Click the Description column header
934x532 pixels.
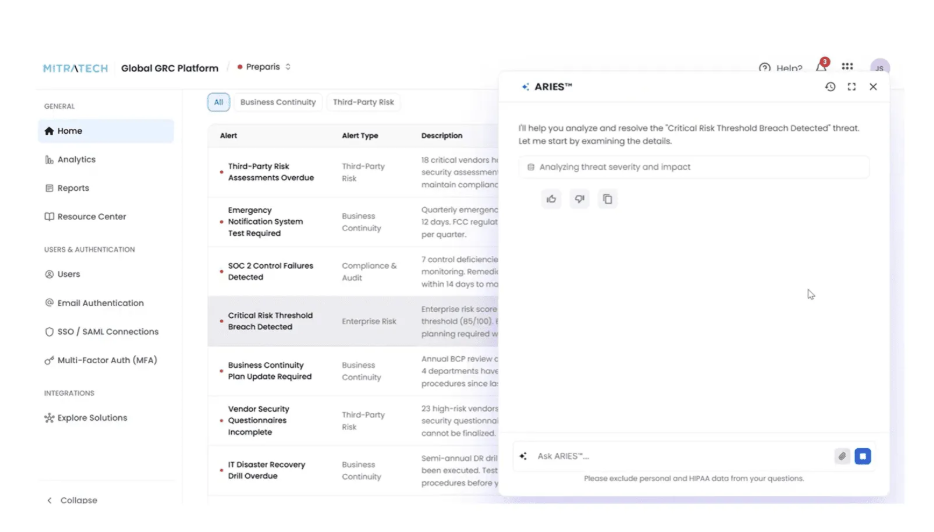tap(441, 136)
